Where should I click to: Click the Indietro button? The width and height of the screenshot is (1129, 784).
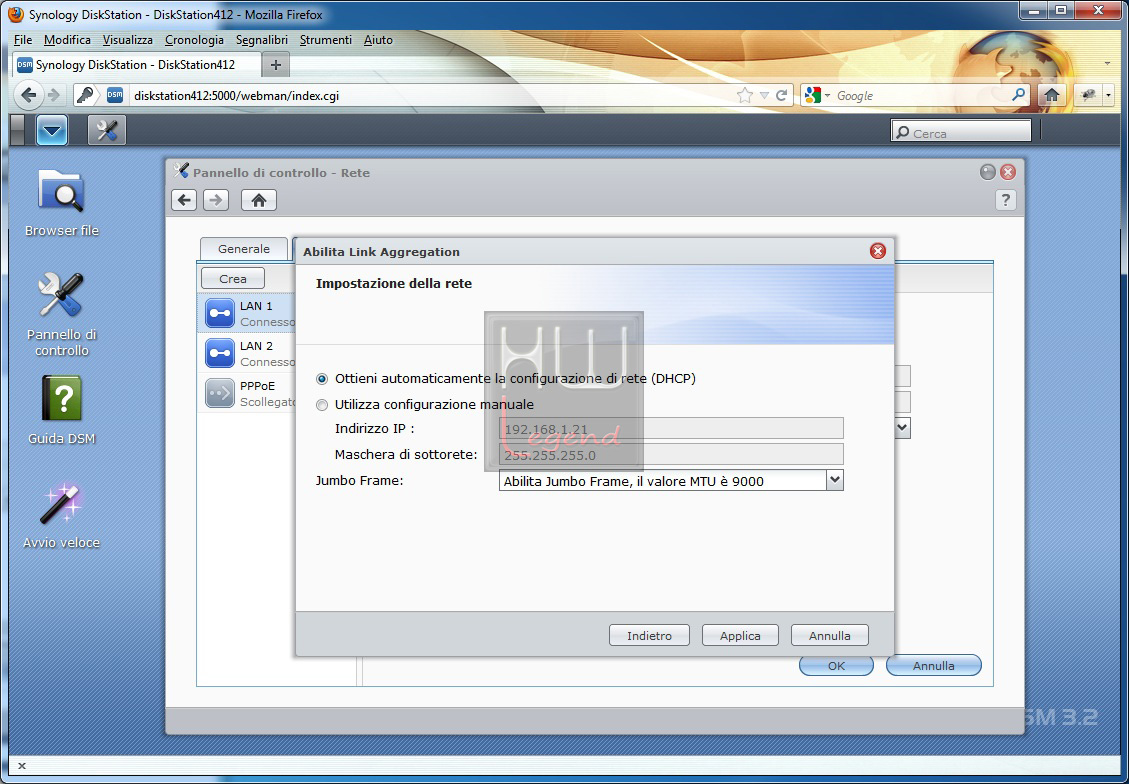coord(649,636)
